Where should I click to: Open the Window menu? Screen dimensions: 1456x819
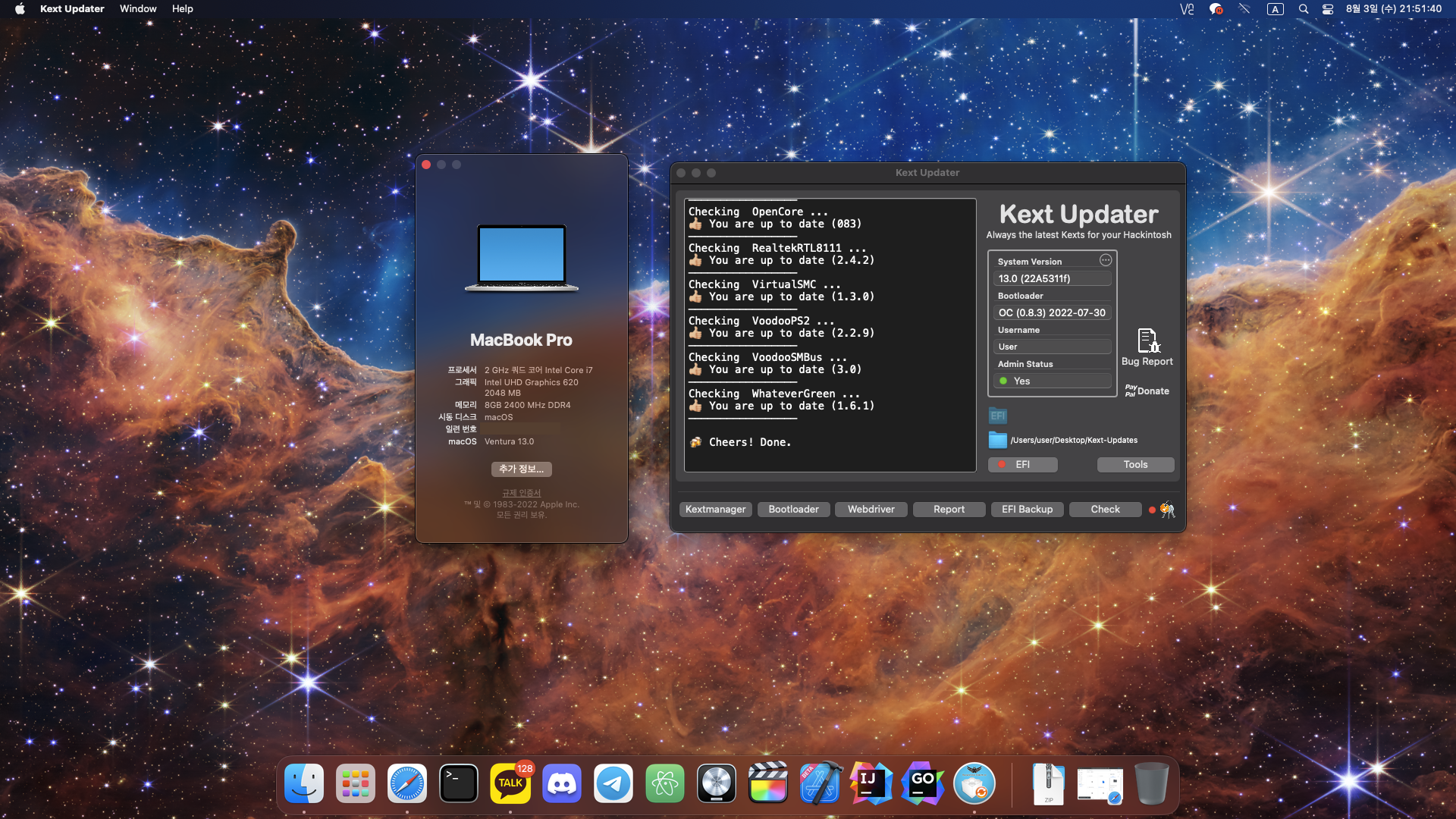coord(138,9)
